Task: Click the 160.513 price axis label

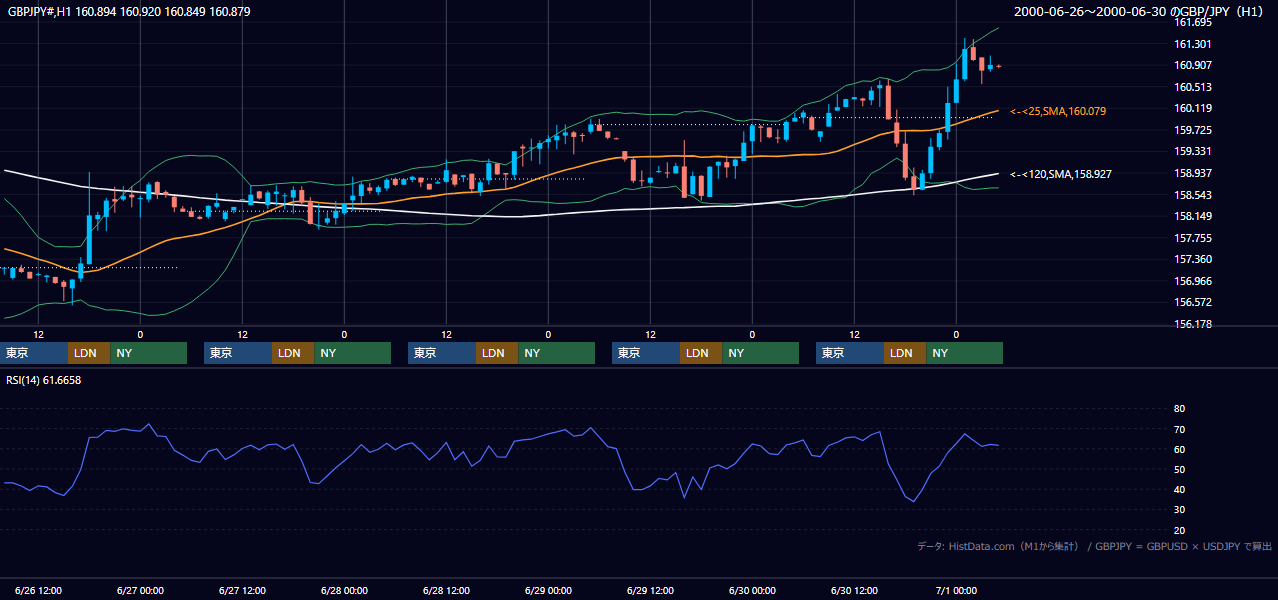Action: coord(1193,87)
